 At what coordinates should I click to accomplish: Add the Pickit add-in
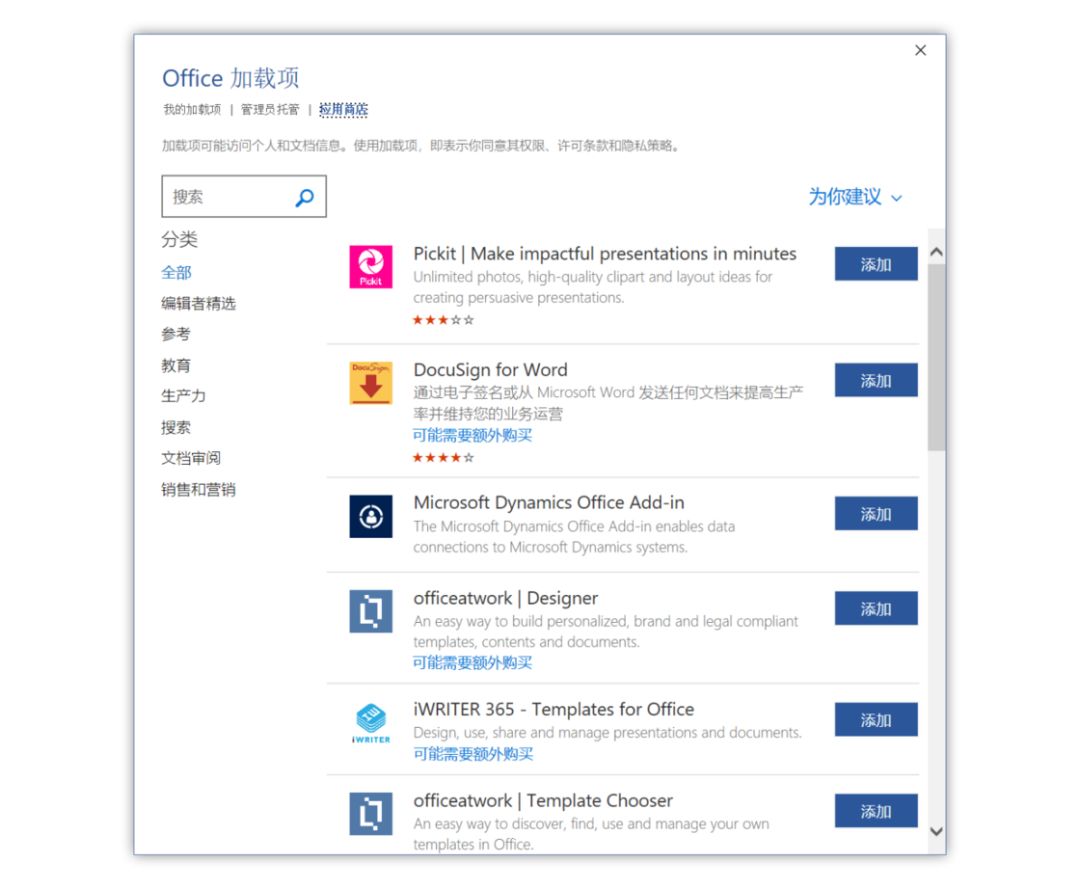pyautogui.click(x=876, y=264)
